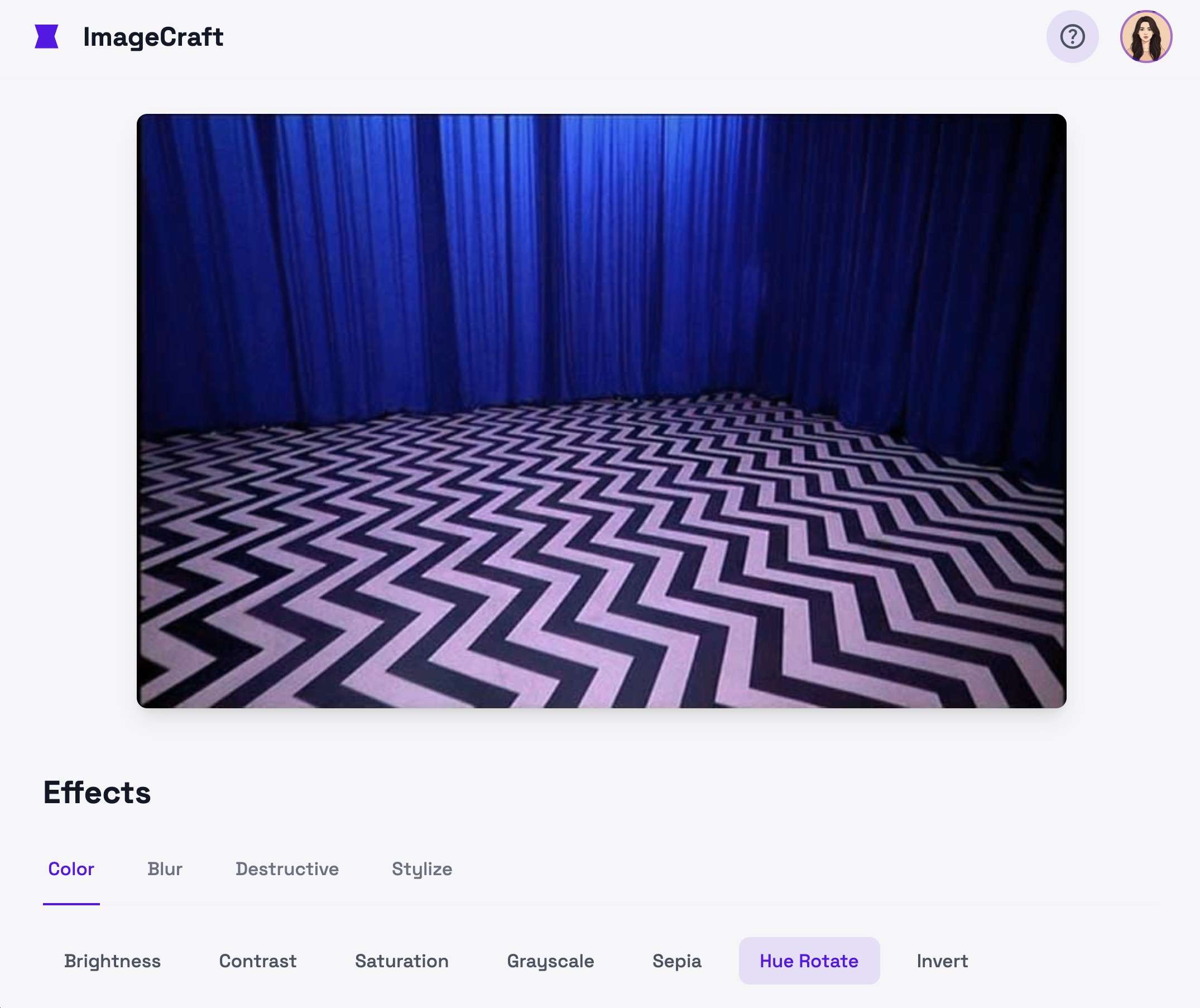Viewport: 1200px width, 1008px height.
Task: Select the Stylize tab
Action: pos(422,869)
